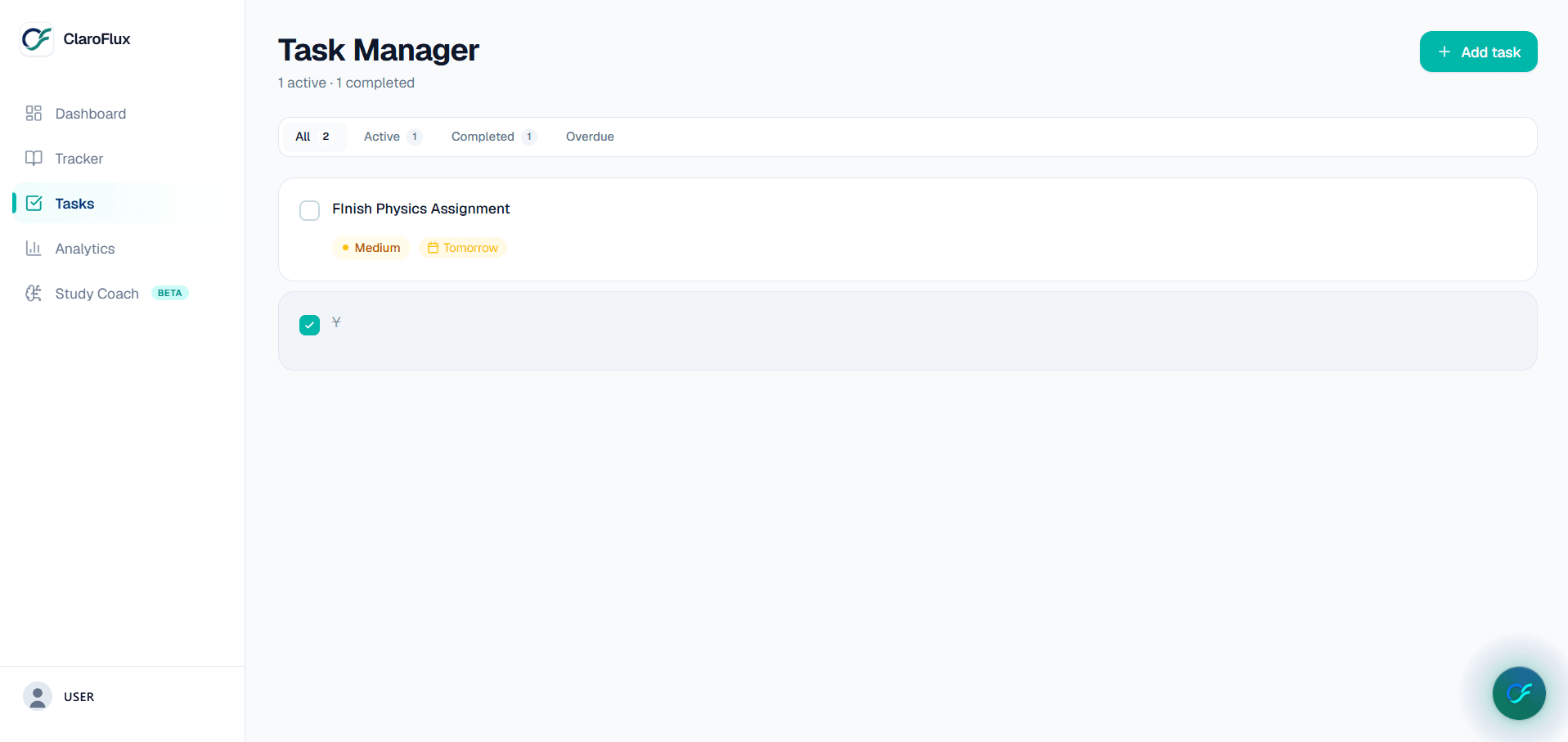Click the user avatar icon
This screenshot has height=742, width=1568.
click(38, 696)
